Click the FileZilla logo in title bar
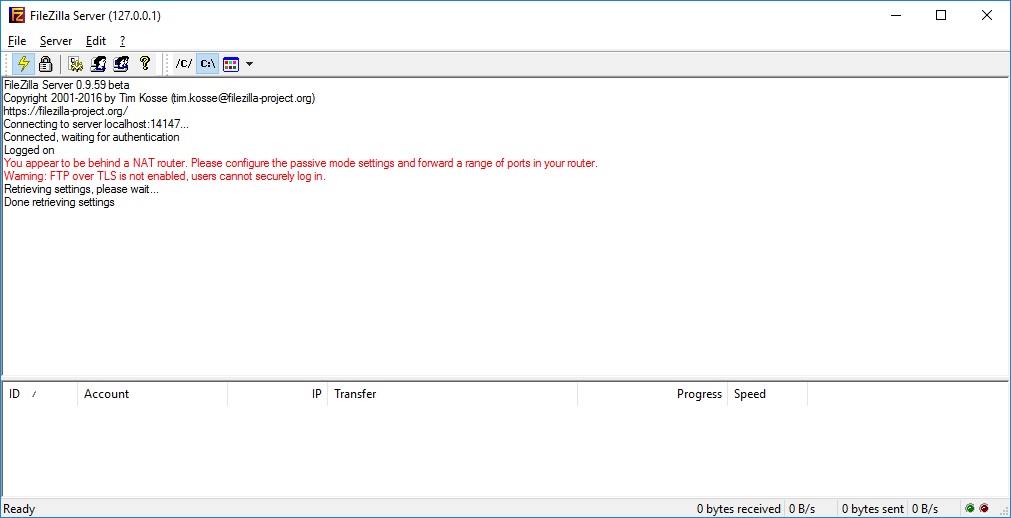Screen dimensions: 1011x518 (17, 15)
